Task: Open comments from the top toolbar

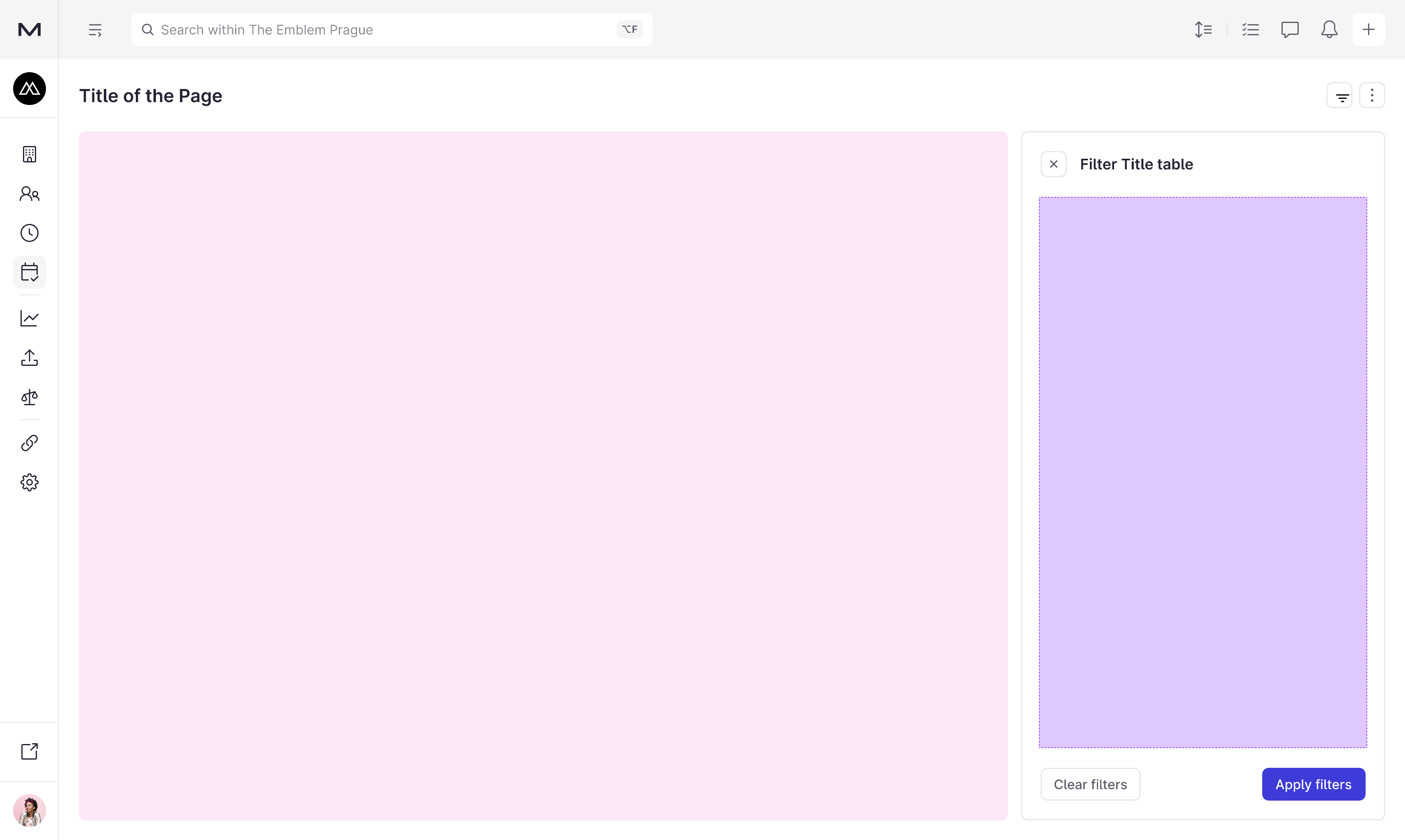Action: [1290, 29]
